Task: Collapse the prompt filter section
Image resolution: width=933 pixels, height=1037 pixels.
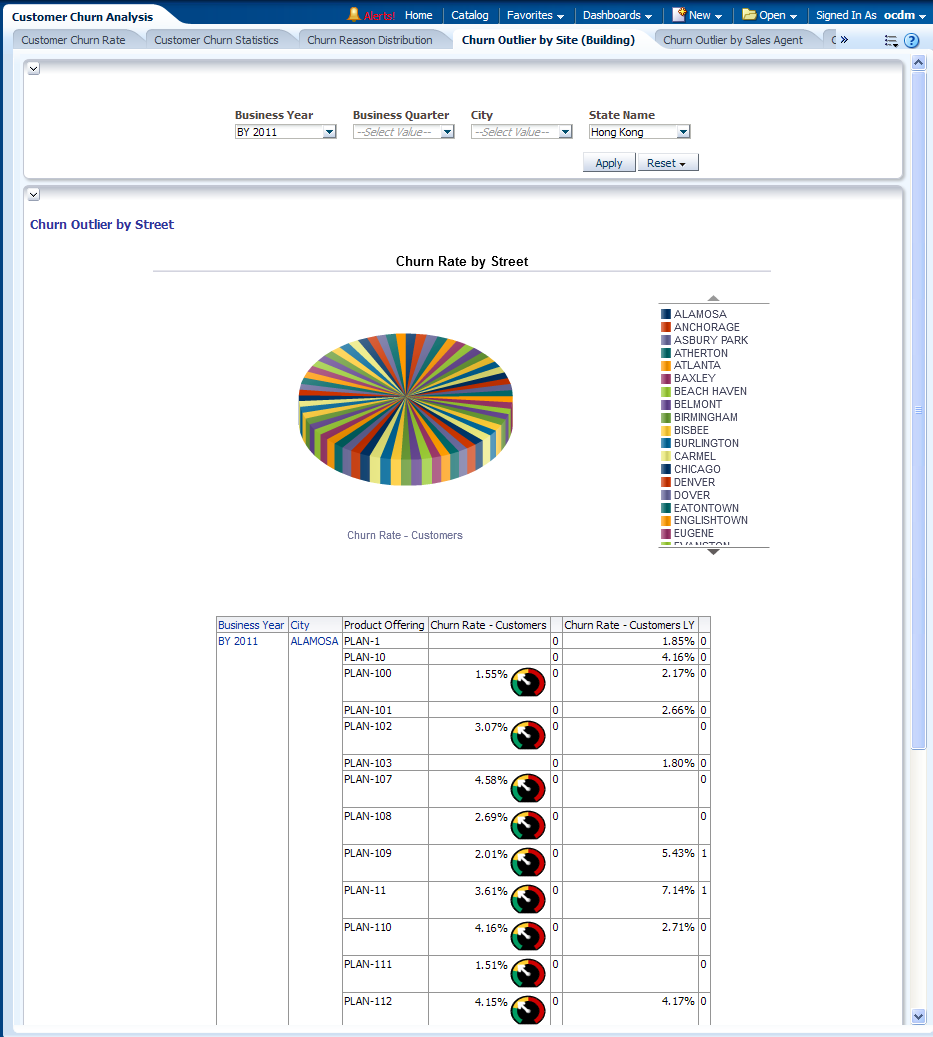Action: 34,68
